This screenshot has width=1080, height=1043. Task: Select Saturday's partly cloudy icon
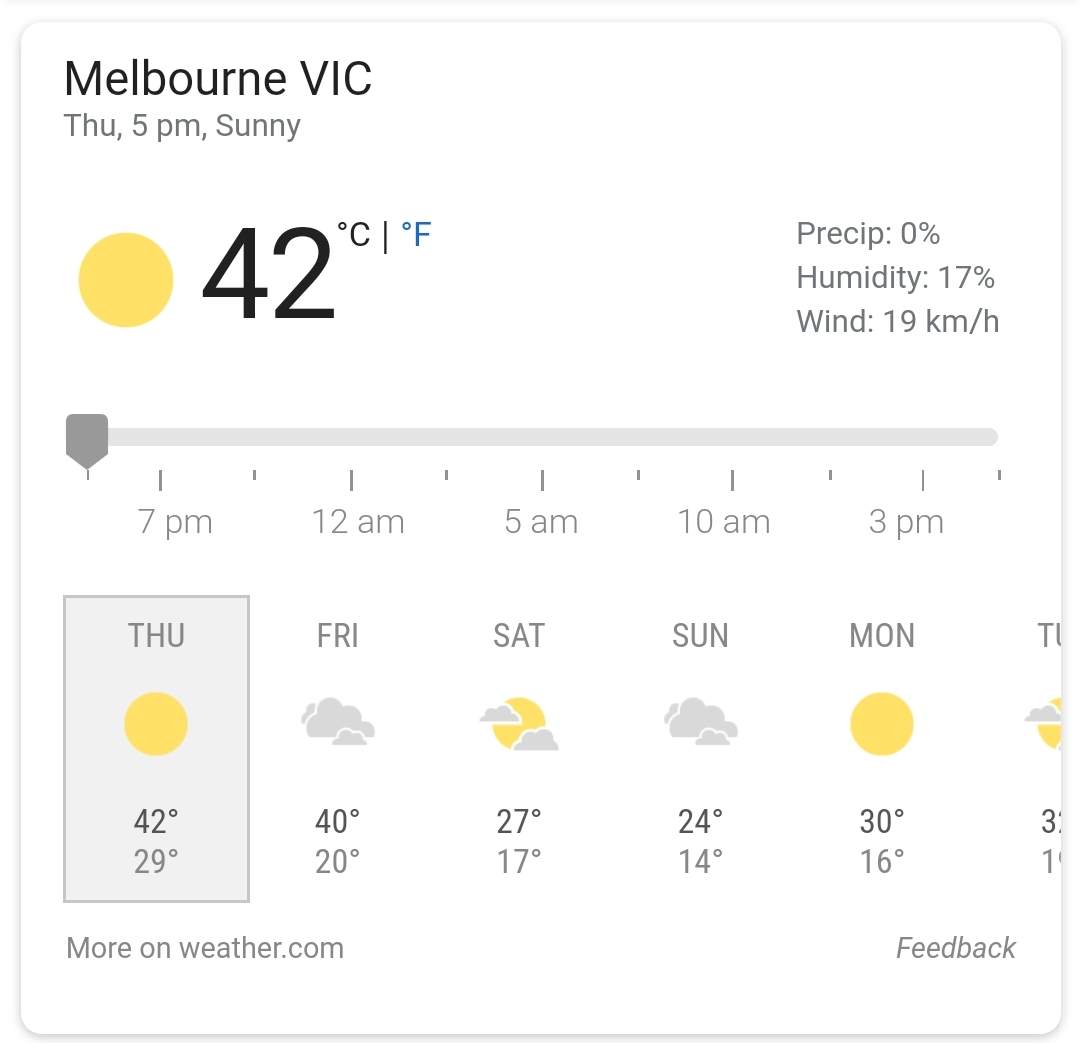pyautogui.click(x=519, y=723)
